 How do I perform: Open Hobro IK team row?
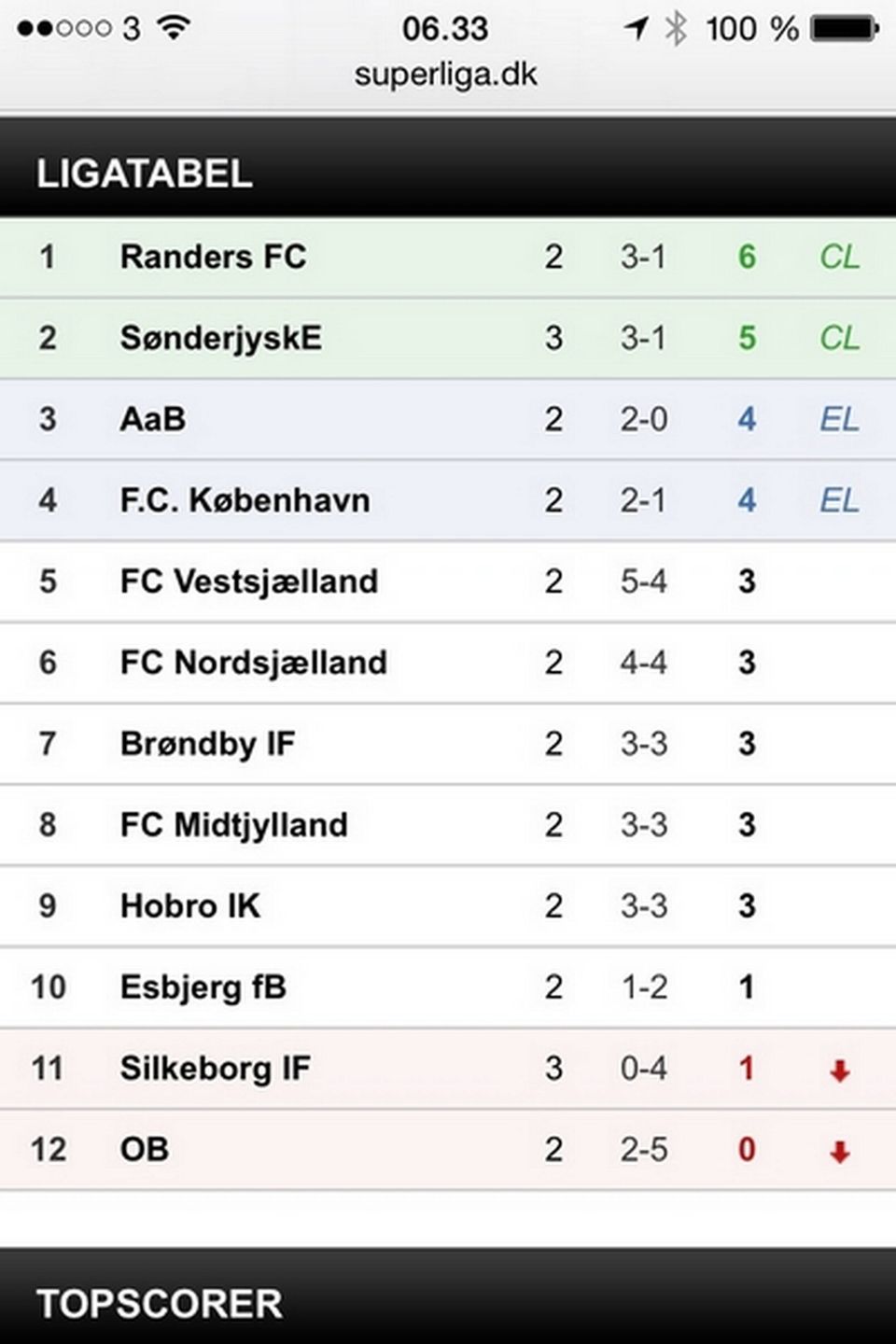[x=448, y=907]
